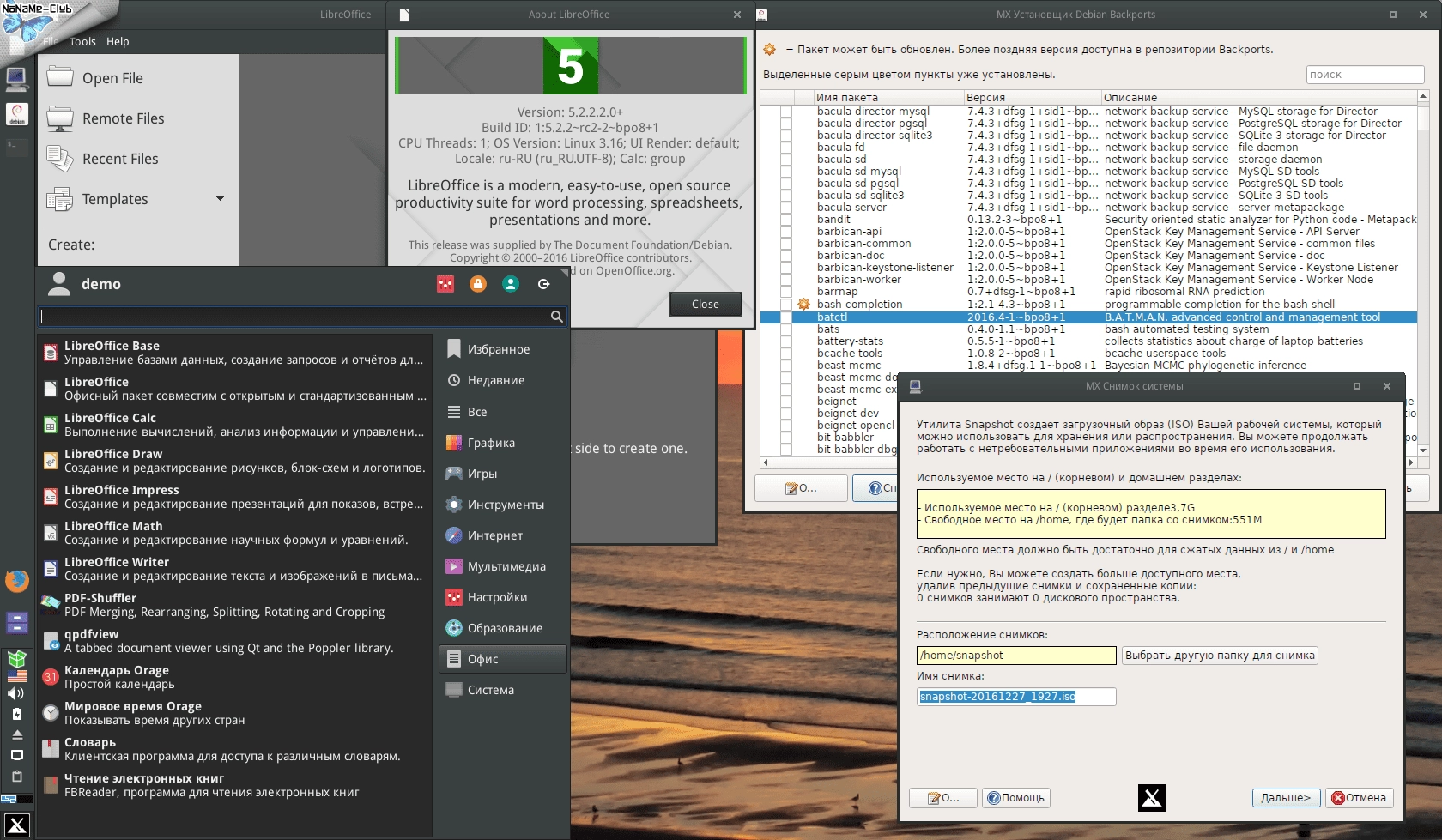Image resolution: width=1442 pixels, height=840 pixels.
Task: Click Дальше> in snapshot dialog
Action: [1286, 798]
